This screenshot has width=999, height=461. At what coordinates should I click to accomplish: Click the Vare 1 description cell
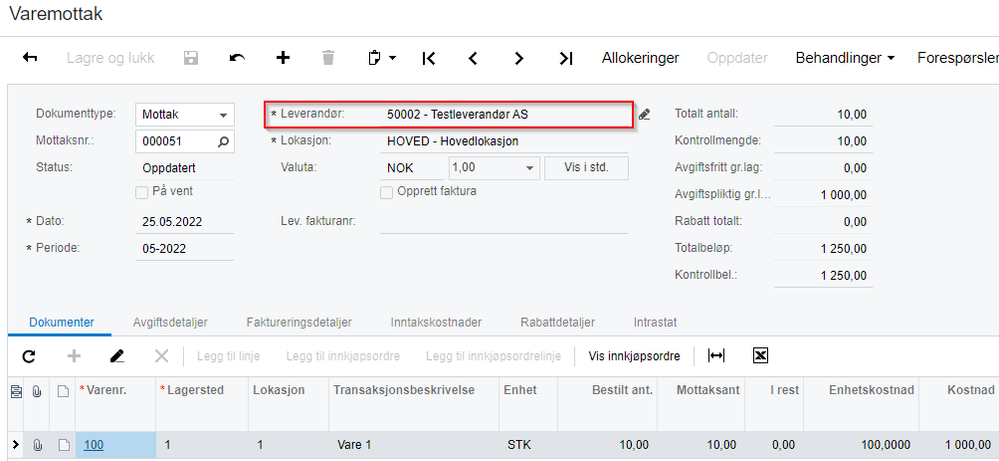point(414,445)
